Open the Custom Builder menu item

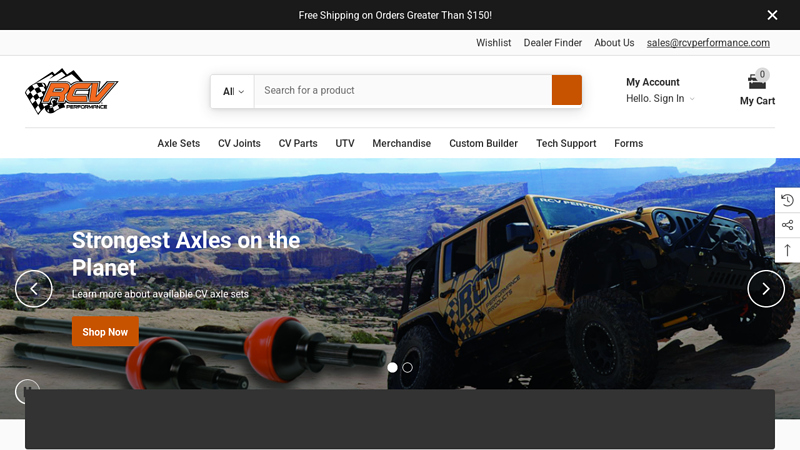(x=483, y=144)
